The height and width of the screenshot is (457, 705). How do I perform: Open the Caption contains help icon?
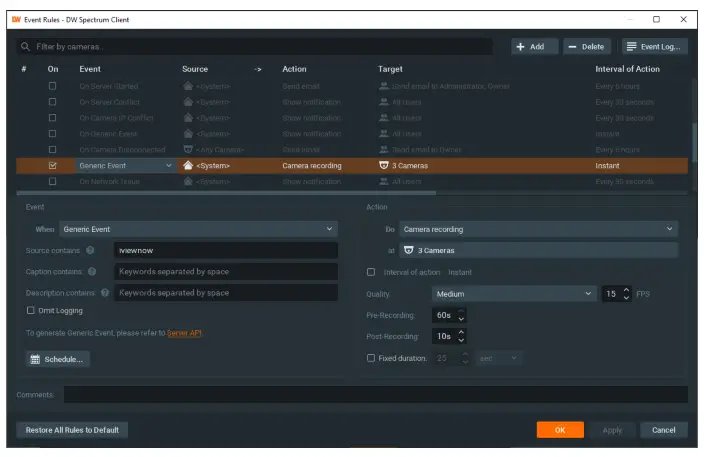pos(92,271)
